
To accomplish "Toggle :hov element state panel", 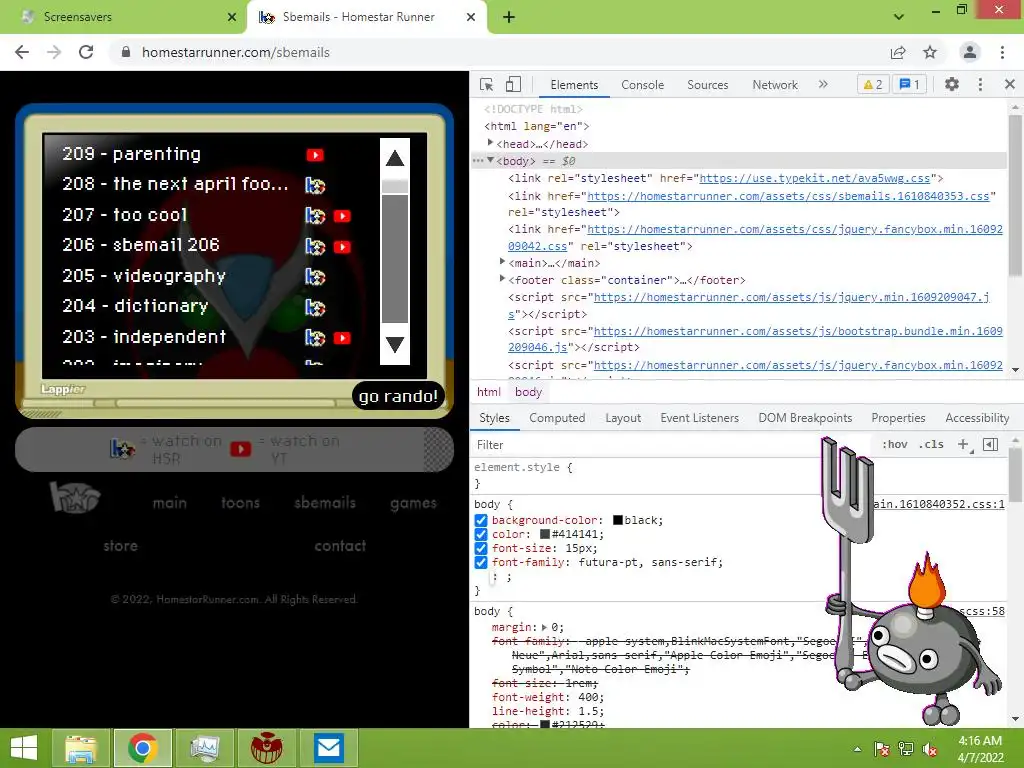I will click(x=895, y=445).
